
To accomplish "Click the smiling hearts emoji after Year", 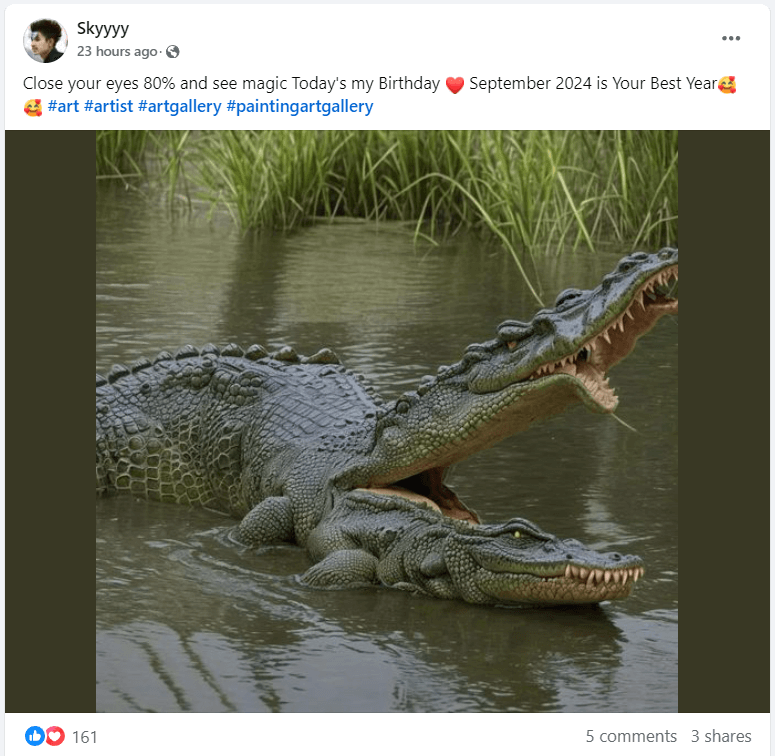I will coord(727,84).
